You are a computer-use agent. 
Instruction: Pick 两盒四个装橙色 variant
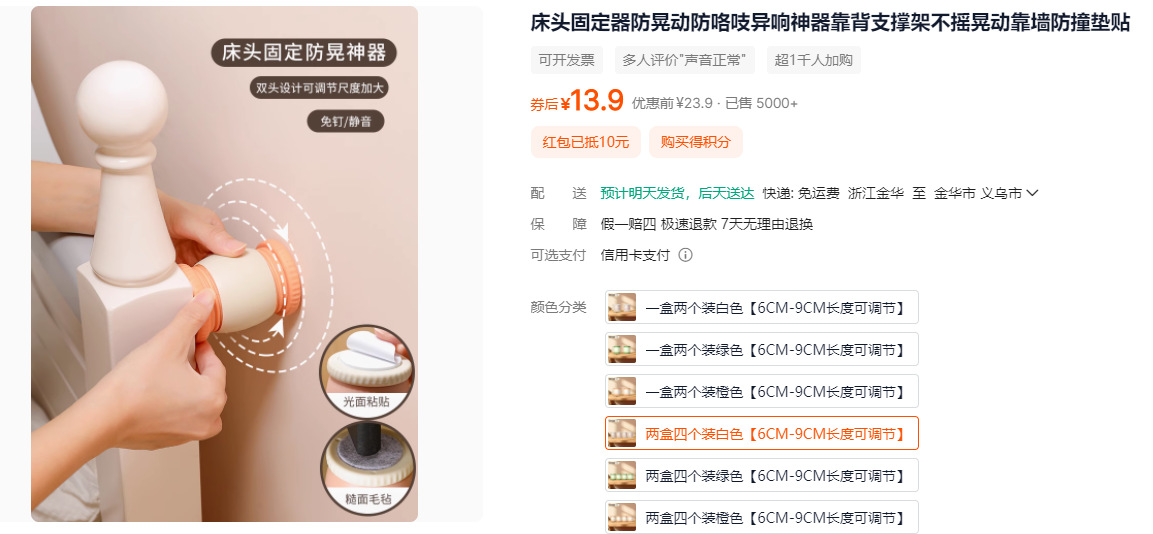click(762, 516)
